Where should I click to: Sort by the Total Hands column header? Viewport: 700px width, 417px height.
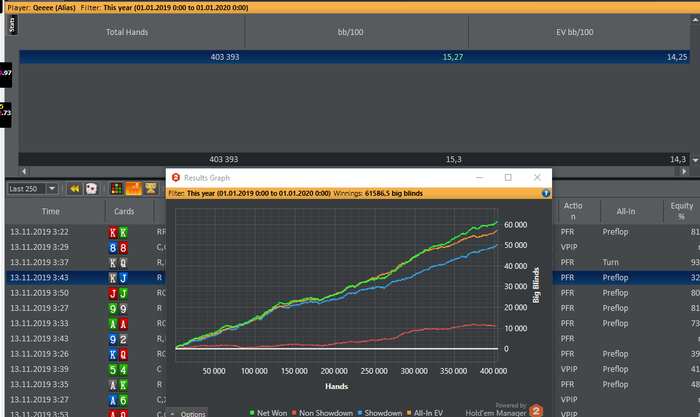click(x=127, y=32)
